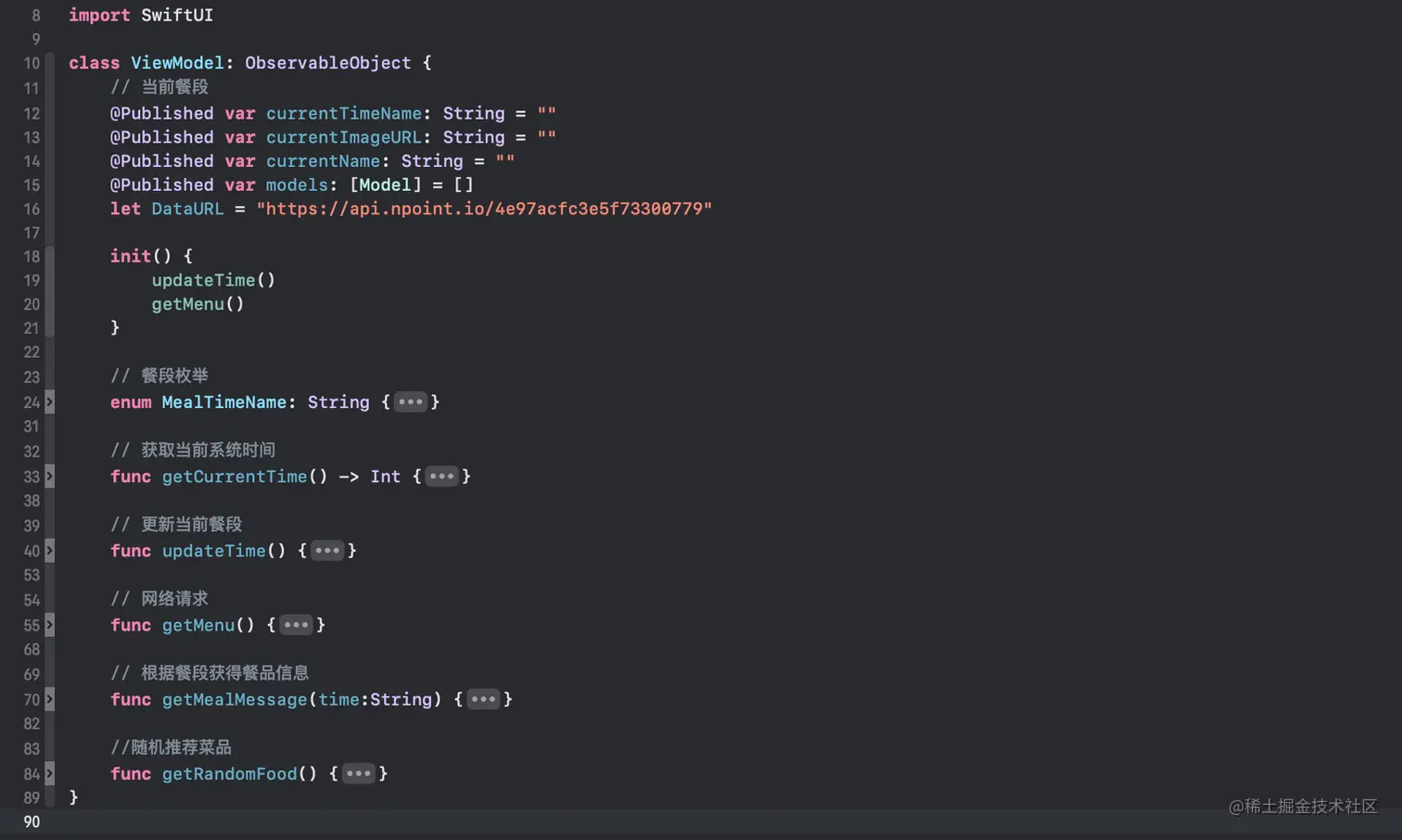Click the updateTime() call inside init

[x=213, y=280]
